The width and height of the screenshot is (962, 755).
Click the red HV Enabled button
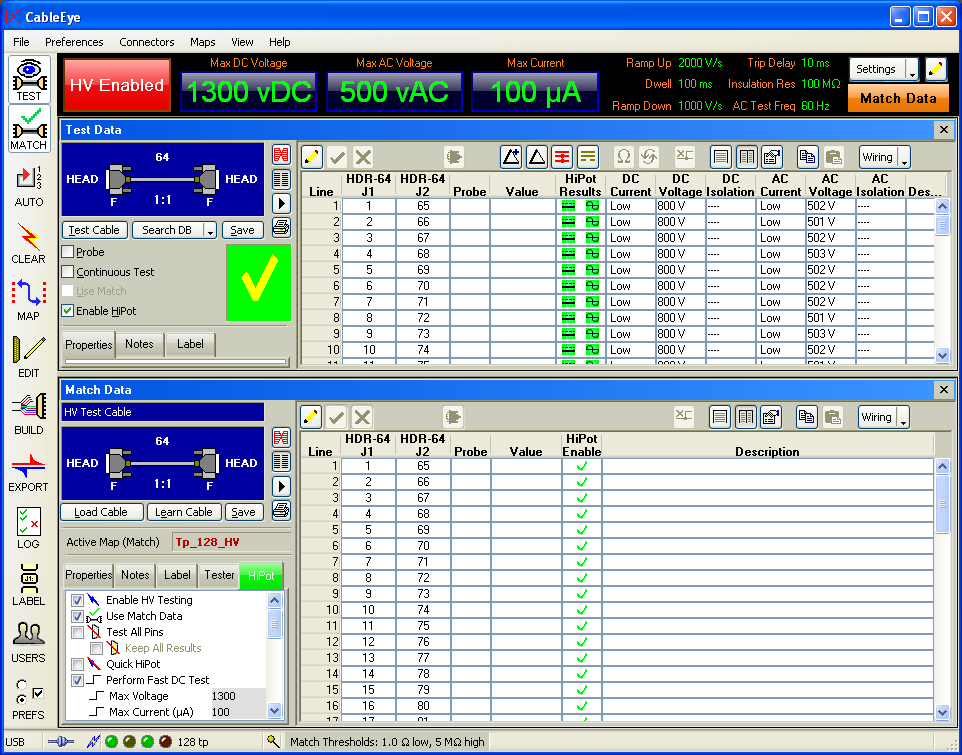pyautogui.click(x=117, y=85)
